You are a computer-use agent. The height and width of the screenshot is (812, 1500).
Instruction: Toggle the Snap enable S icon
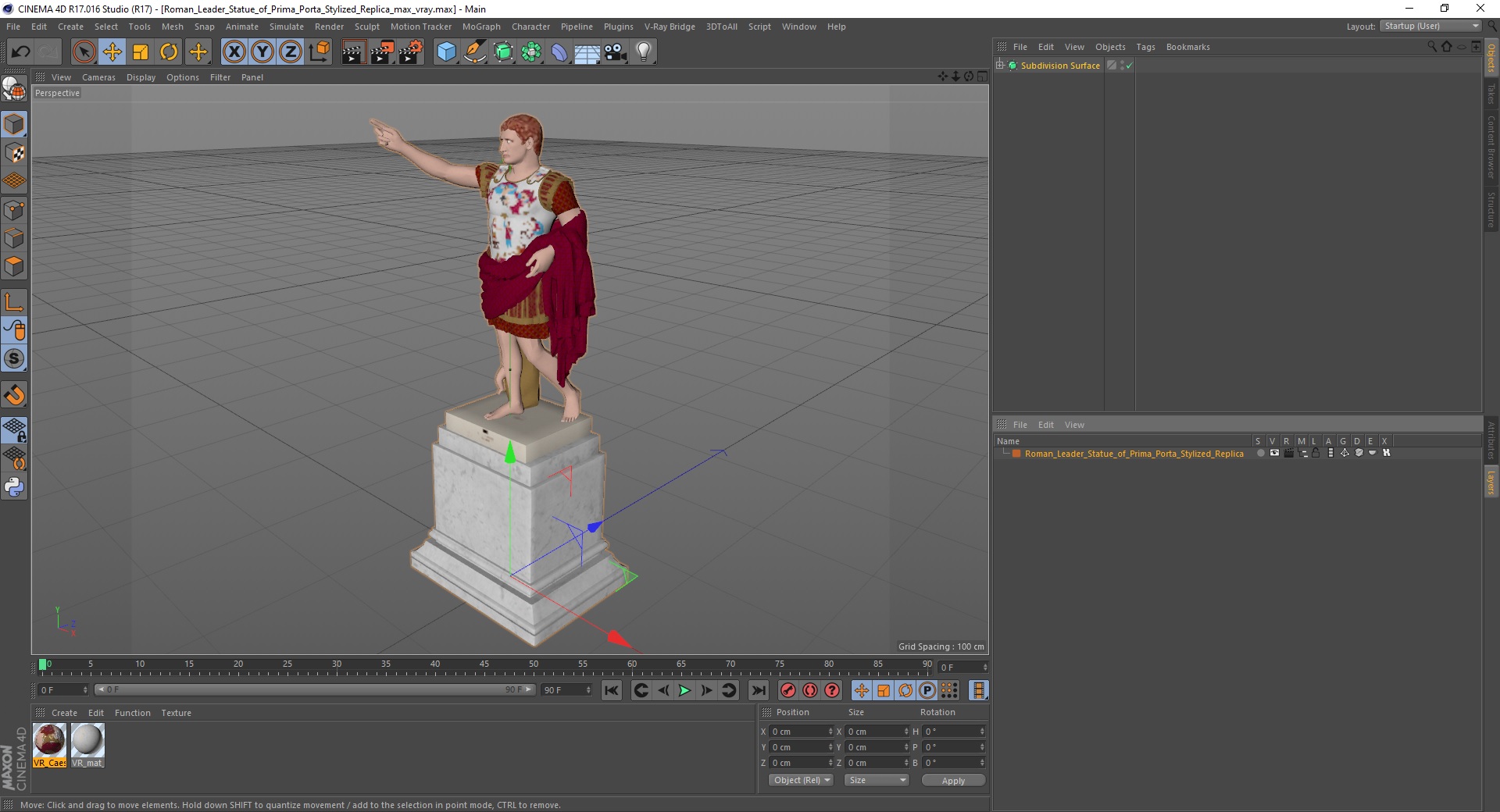[14, 359]
